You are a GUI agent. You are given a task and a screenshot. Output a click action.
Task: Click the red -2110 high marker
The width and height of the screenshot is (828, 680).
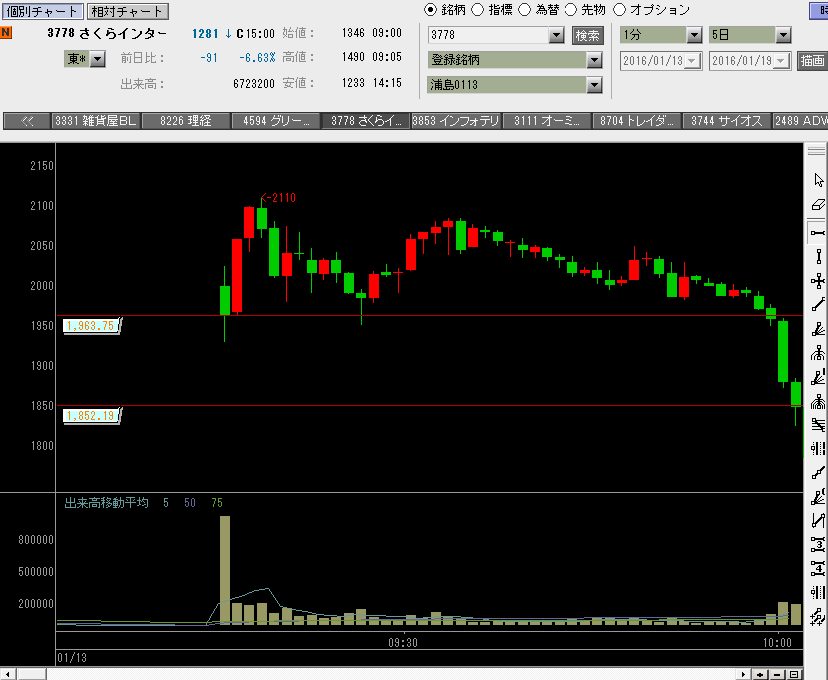point(278,198)
